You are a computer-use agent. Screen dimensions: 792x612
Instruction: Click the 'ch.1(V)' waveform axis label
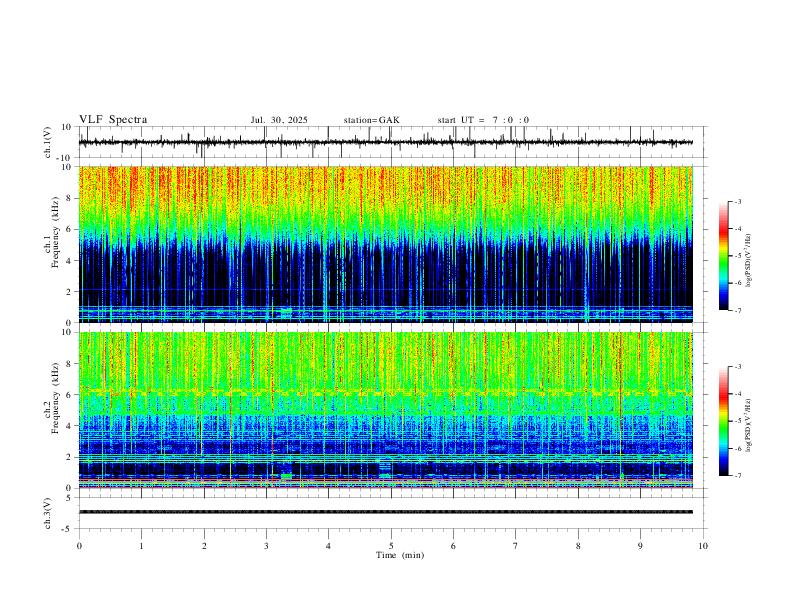click(48, 142)
